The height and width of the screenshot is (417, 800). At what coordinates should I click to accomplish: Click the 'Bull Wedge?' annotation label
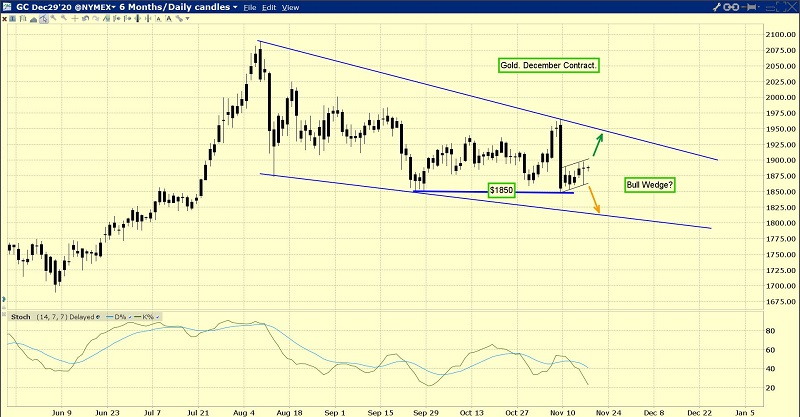(x=650, y=185)
